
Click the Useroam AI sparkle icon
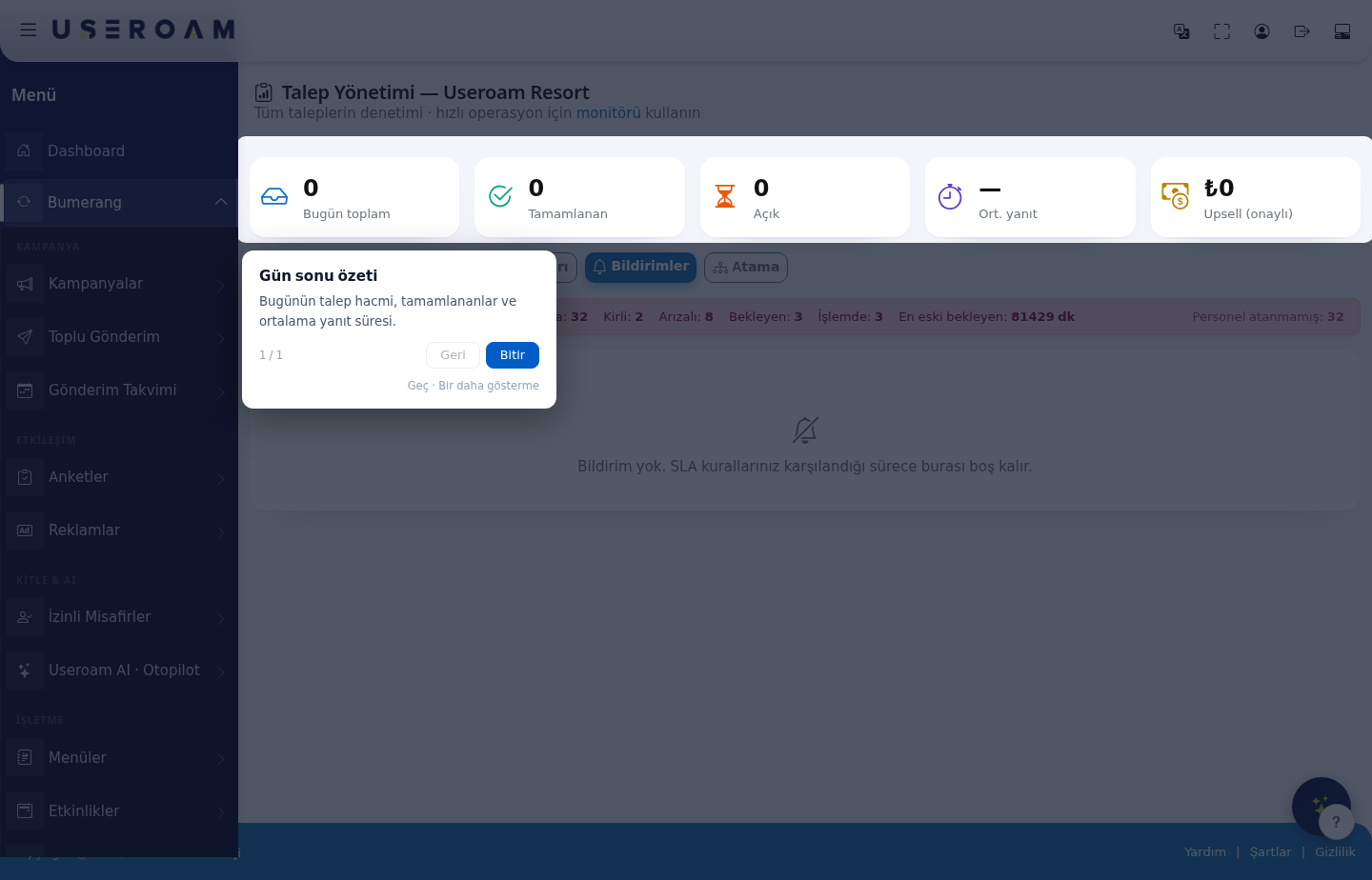pos(25,670)
